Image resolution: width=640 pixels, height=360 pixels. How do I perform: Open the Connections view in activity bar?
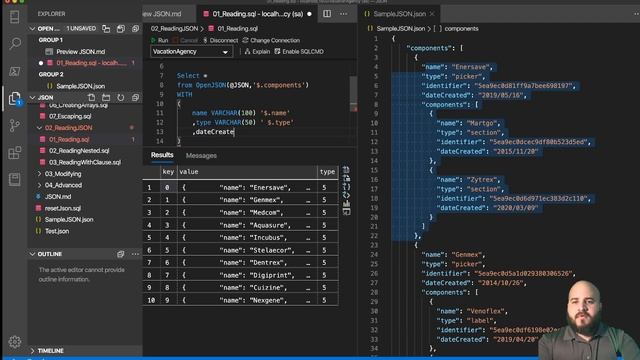click(x=15, y=17)
